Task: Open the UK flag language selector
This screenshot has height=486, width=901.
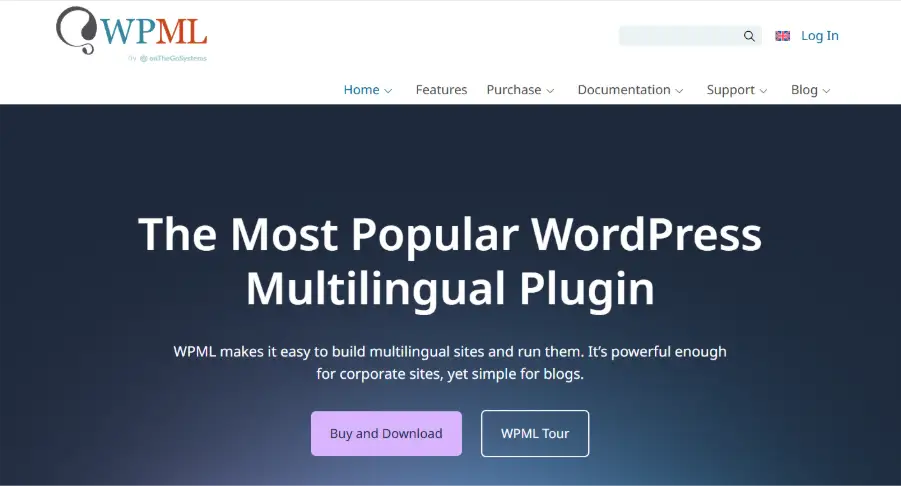Action: click(x=782, y=36)
